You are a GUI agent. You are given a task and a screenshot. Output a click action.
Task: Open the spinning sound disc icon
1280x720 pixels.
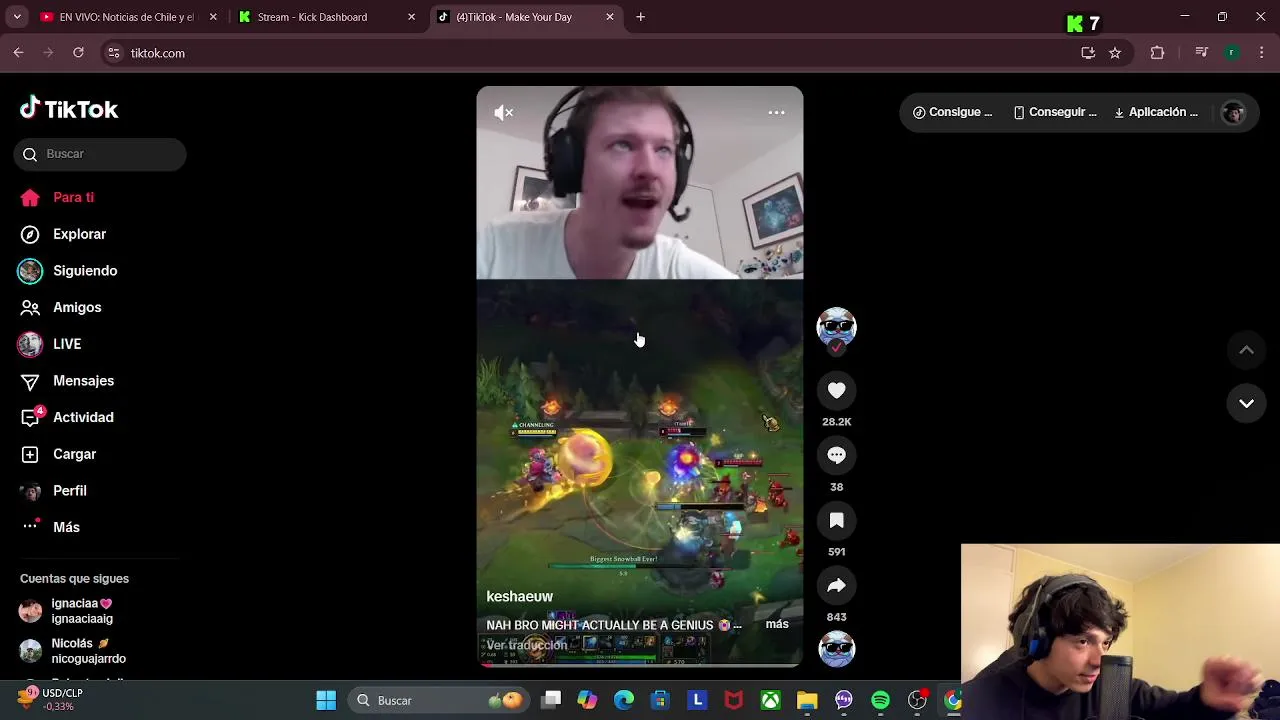click(x=837, y=649)
